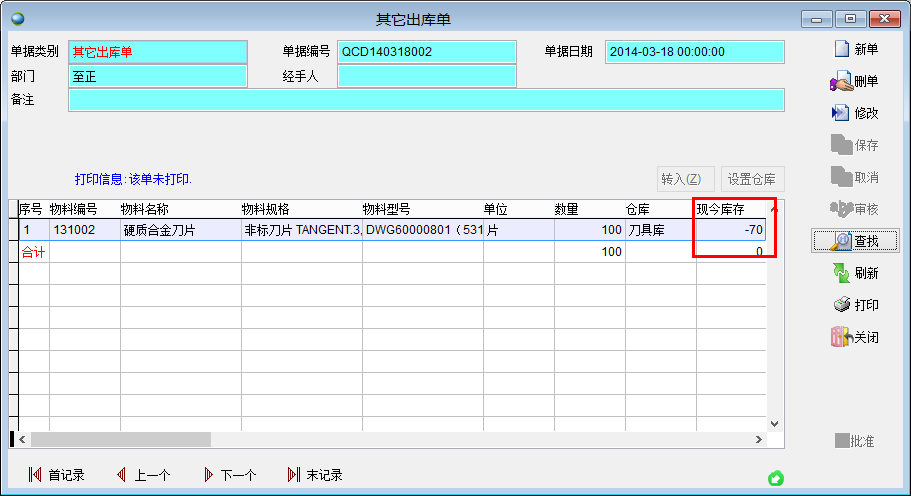This screenshot has height=496, width=911.
Task: Click the 备注 remarks field
Action: point(426,100)
